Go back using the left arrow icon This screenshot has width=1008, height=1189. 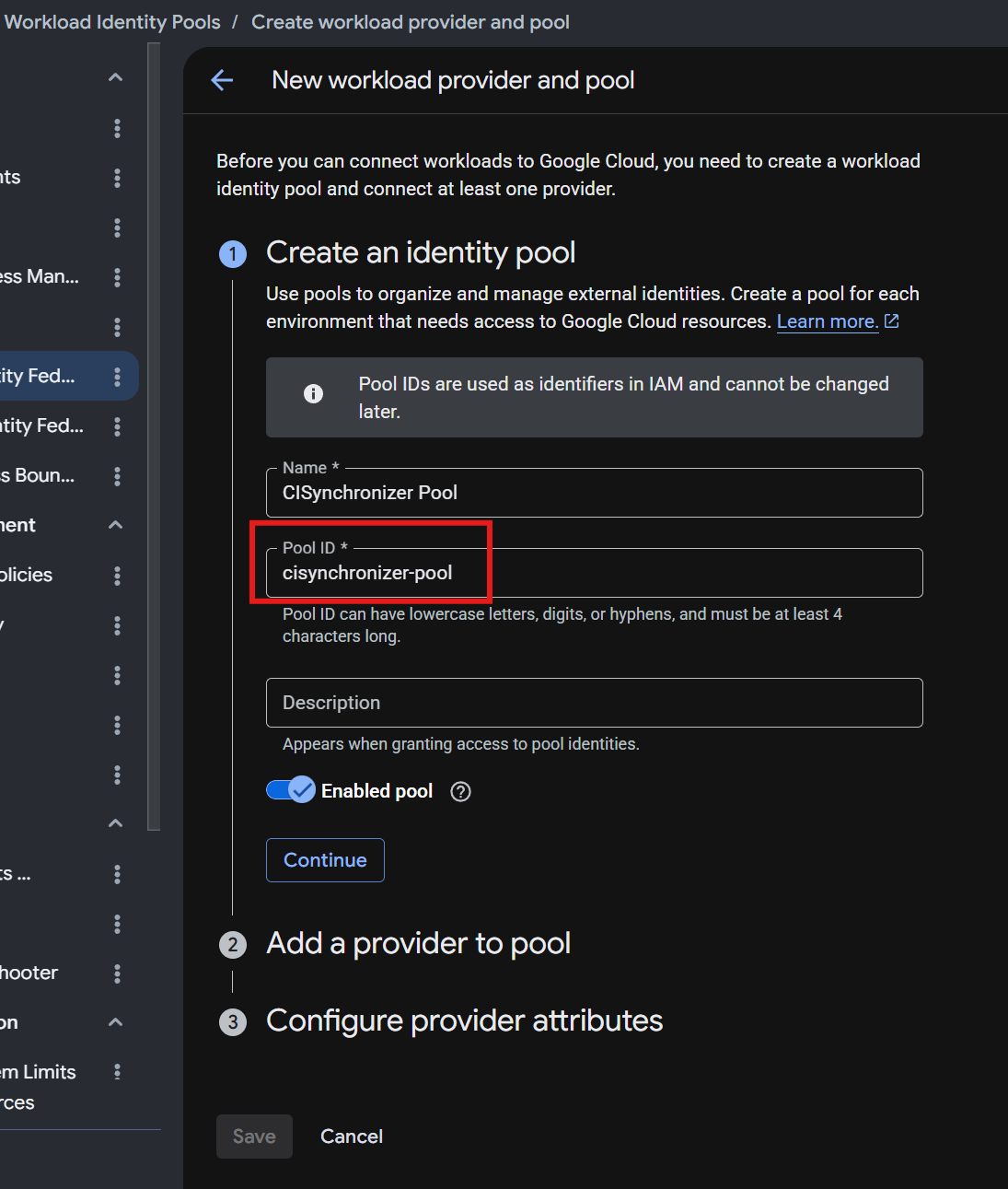tap(222, 80)
